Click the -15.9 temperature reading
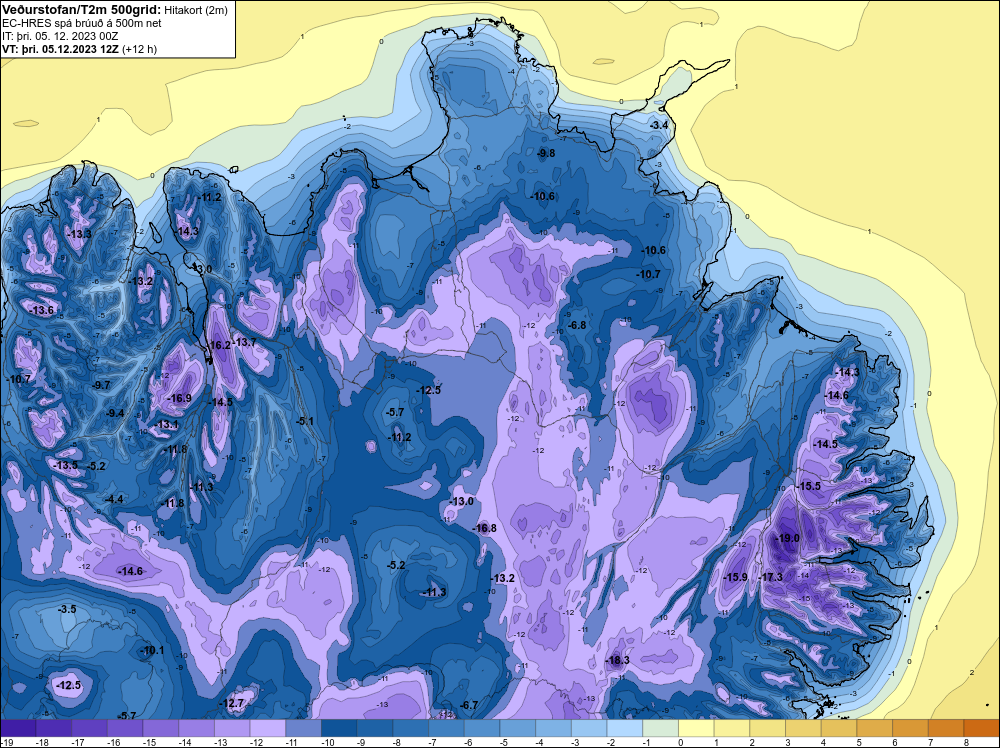 736,577
